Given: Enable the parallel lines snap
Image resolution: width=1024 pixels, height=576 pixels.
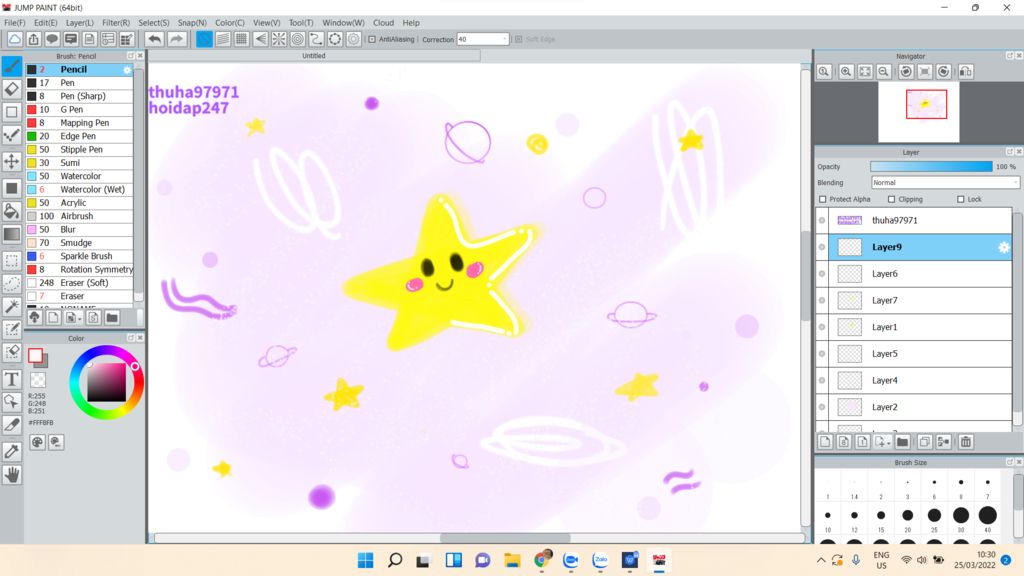Looking at the screenshot, I should (x=223, y=39).
